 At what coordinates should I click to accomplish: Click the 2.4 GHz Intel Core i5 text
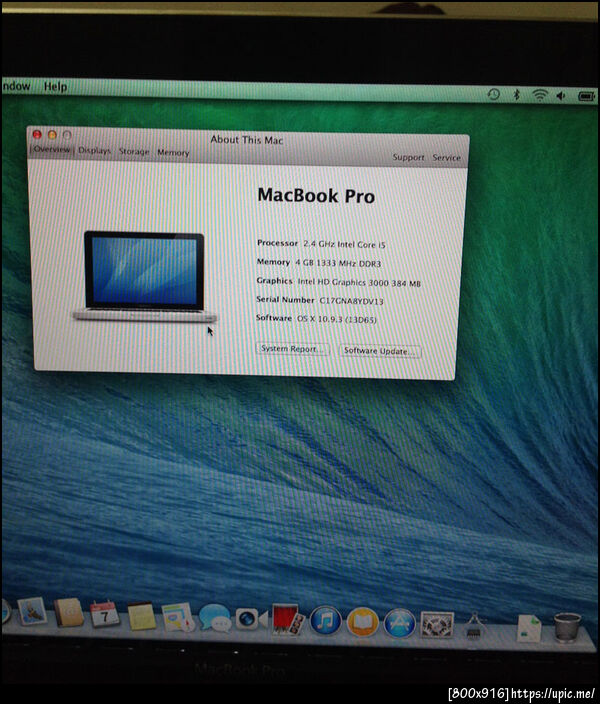344,244
